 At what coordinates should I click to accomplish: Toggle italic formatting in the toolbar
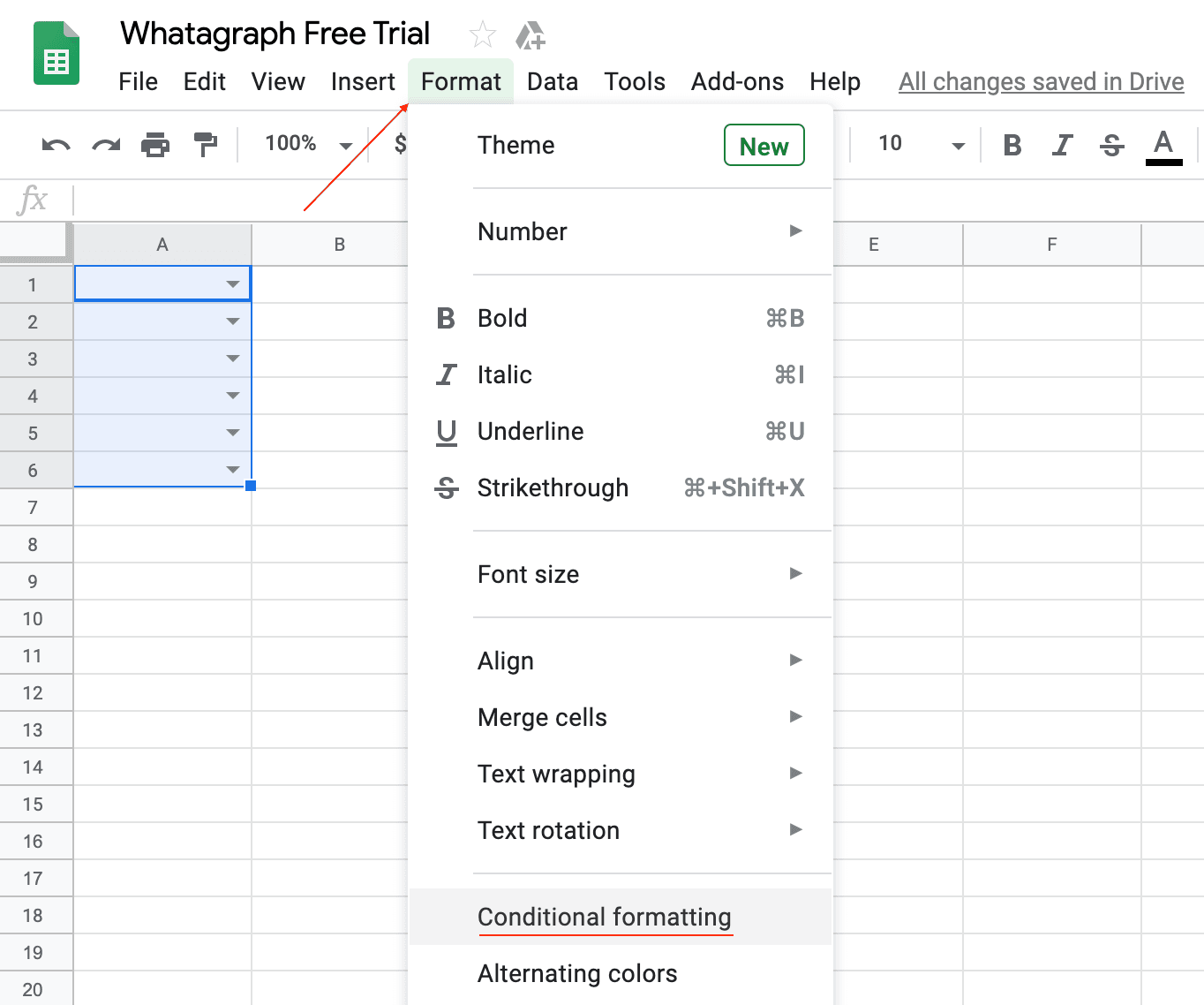[x=1062, y=145]
